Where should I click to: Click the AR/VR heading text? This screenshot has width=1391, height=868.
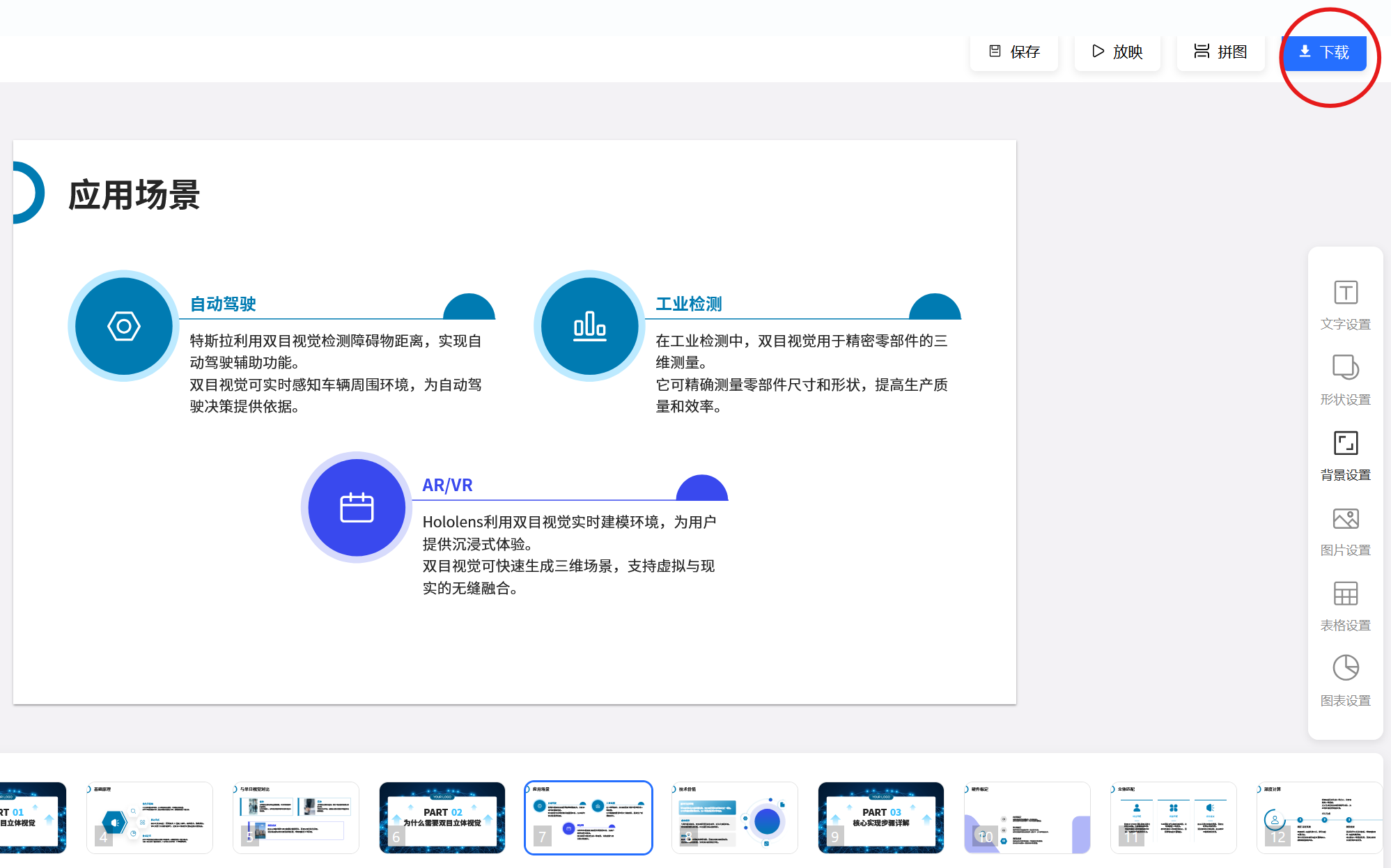click(x=447, y=486)
